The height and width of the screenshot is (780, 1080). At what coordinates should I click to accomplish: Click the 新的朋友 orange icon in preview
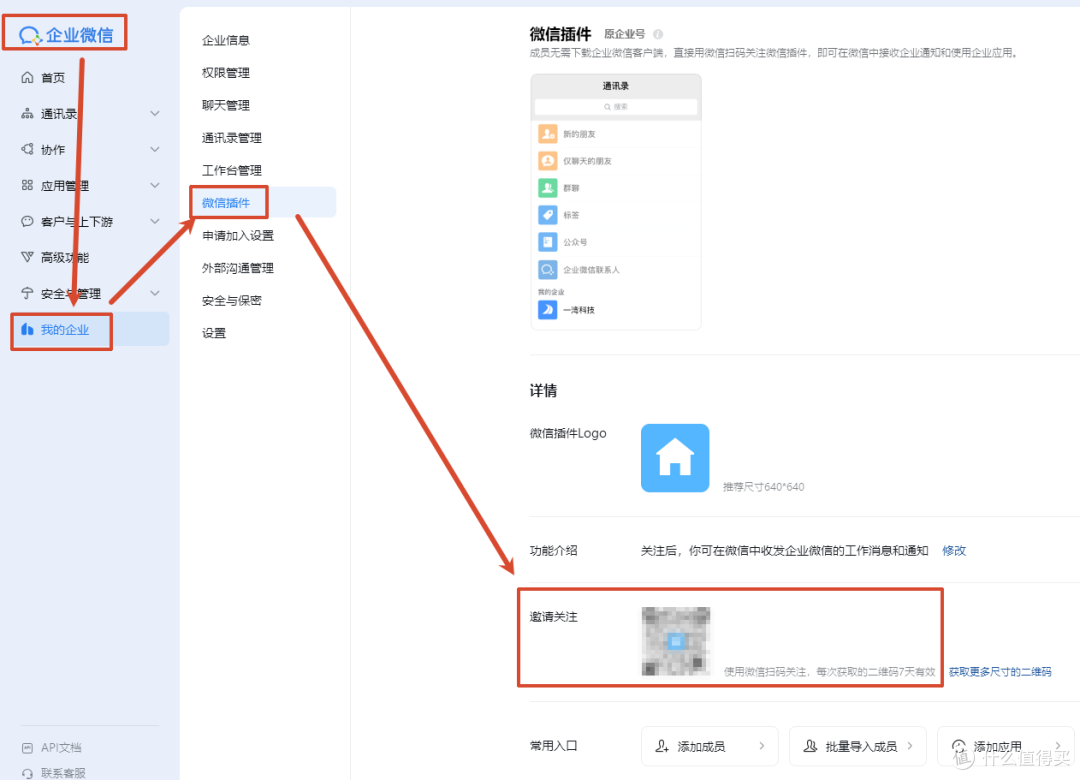[x=548, y=134]
